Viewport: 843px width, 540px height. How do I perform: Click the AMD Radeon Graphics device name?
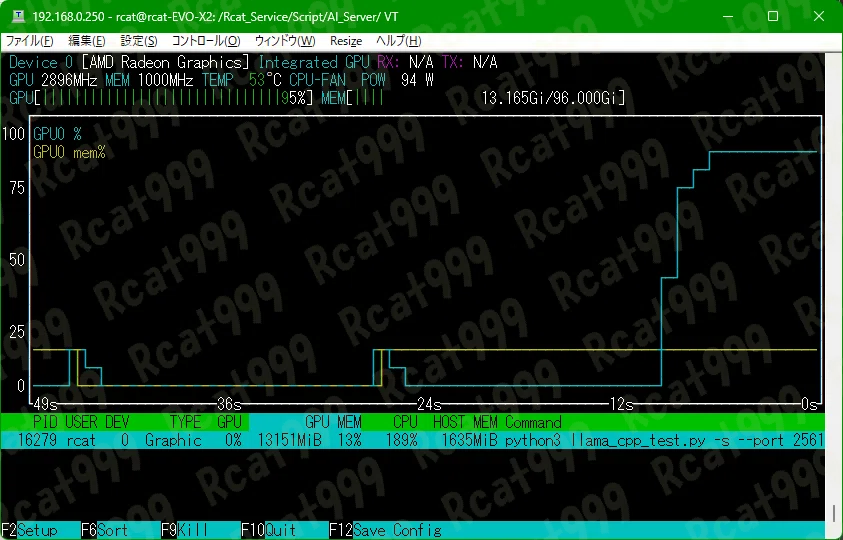166,62
